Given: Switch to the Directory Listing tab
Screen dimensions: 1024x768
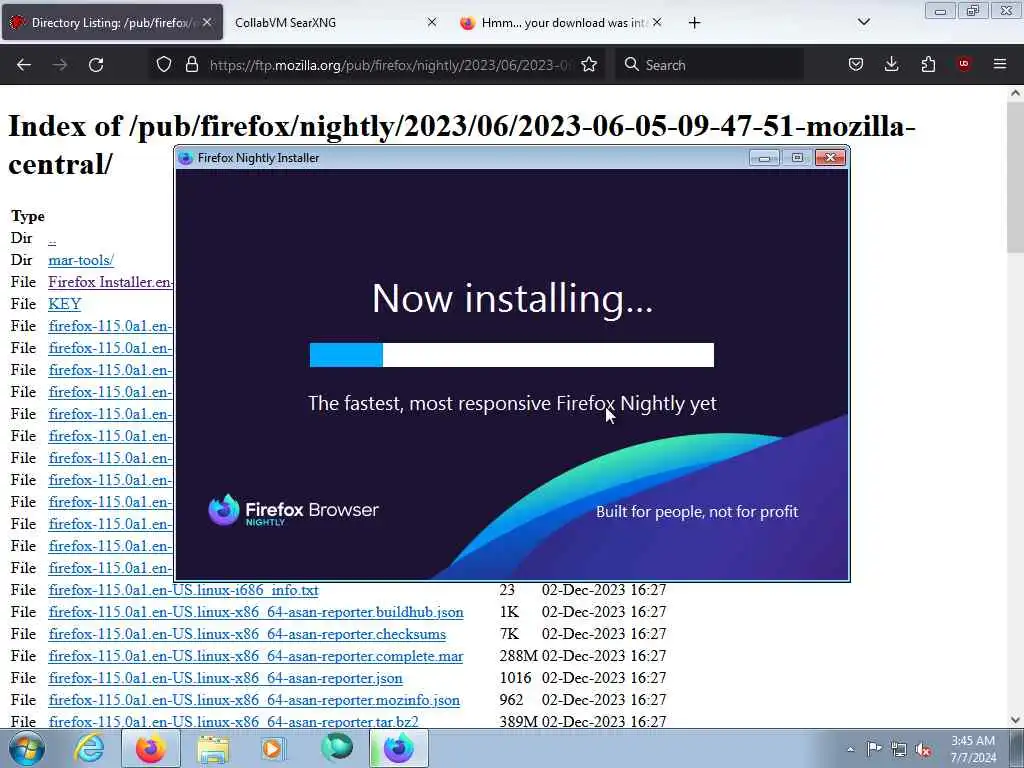Looking at the screenshot, I should point(112,22).
